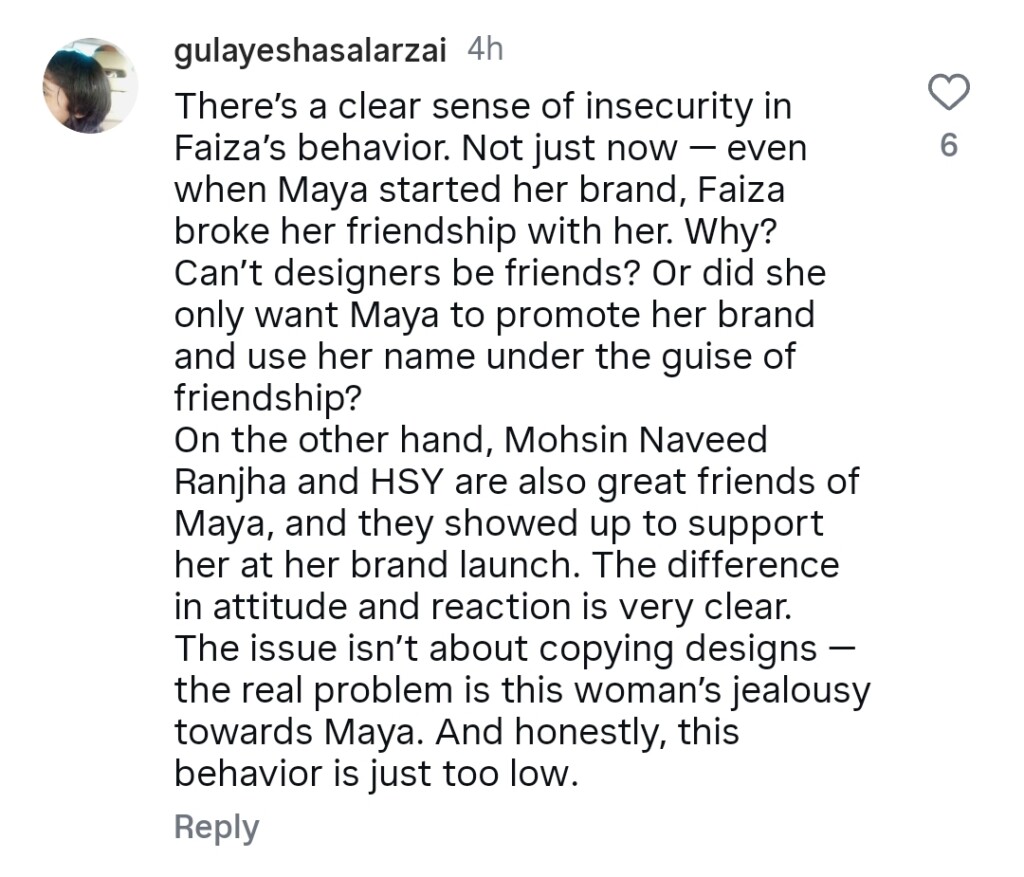Open the gulayeshasalarzai username link

tap(310, 51)
